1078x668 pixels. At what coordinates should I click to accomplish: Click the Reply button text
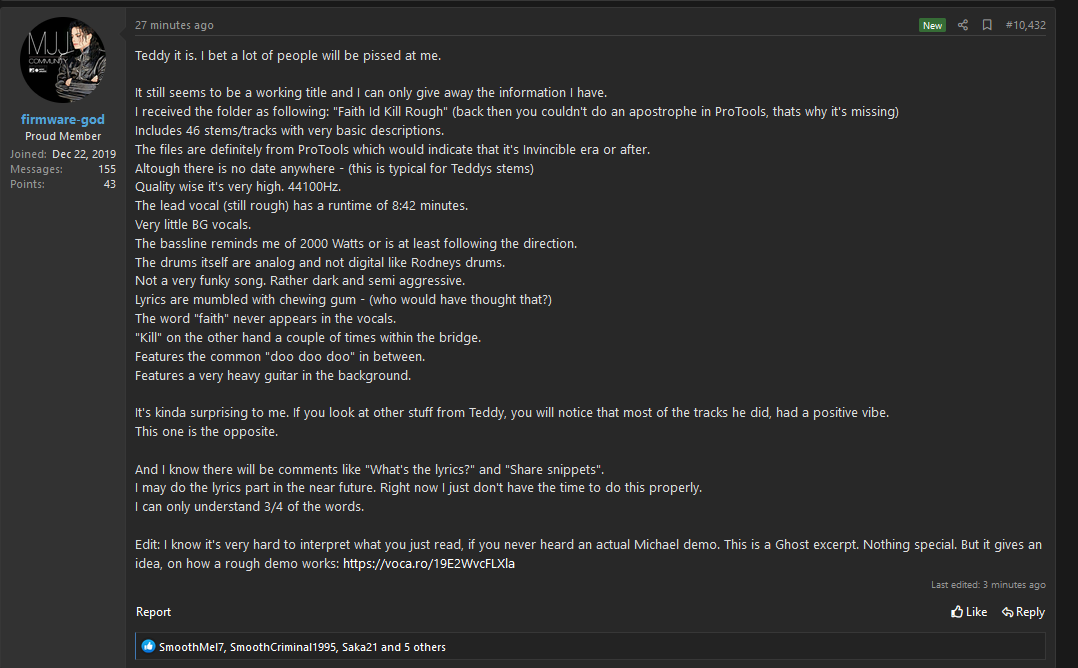(x=1030, y=612)
